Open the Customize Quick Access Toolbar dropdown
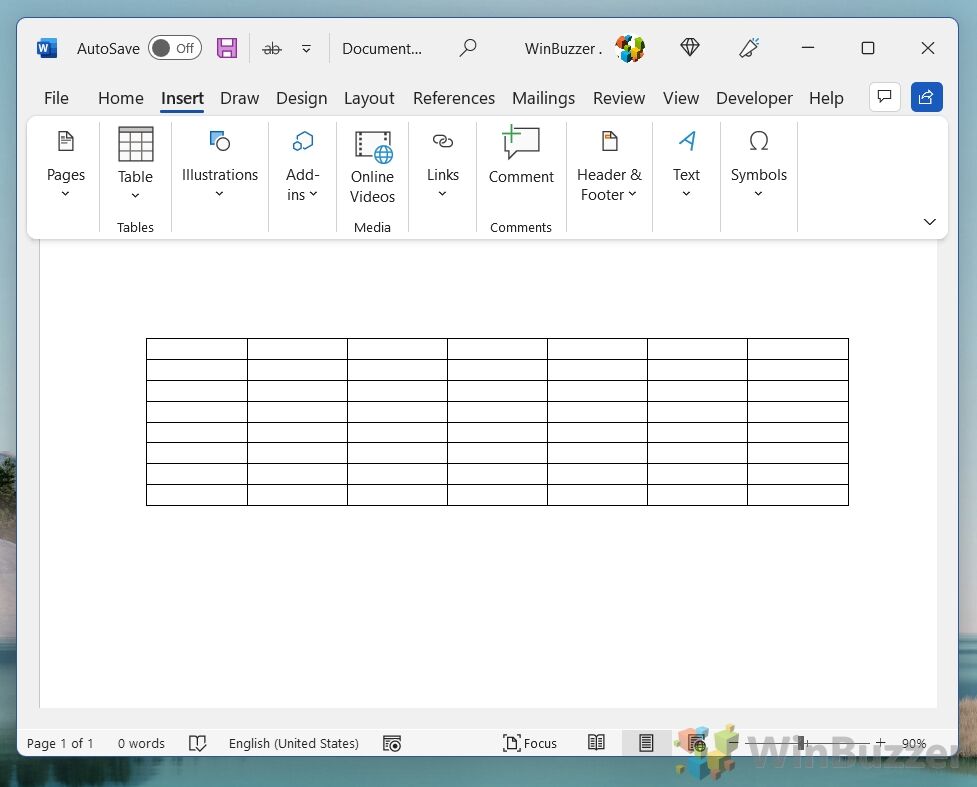Viewport: 977px width, 787px height. (307, 48)
